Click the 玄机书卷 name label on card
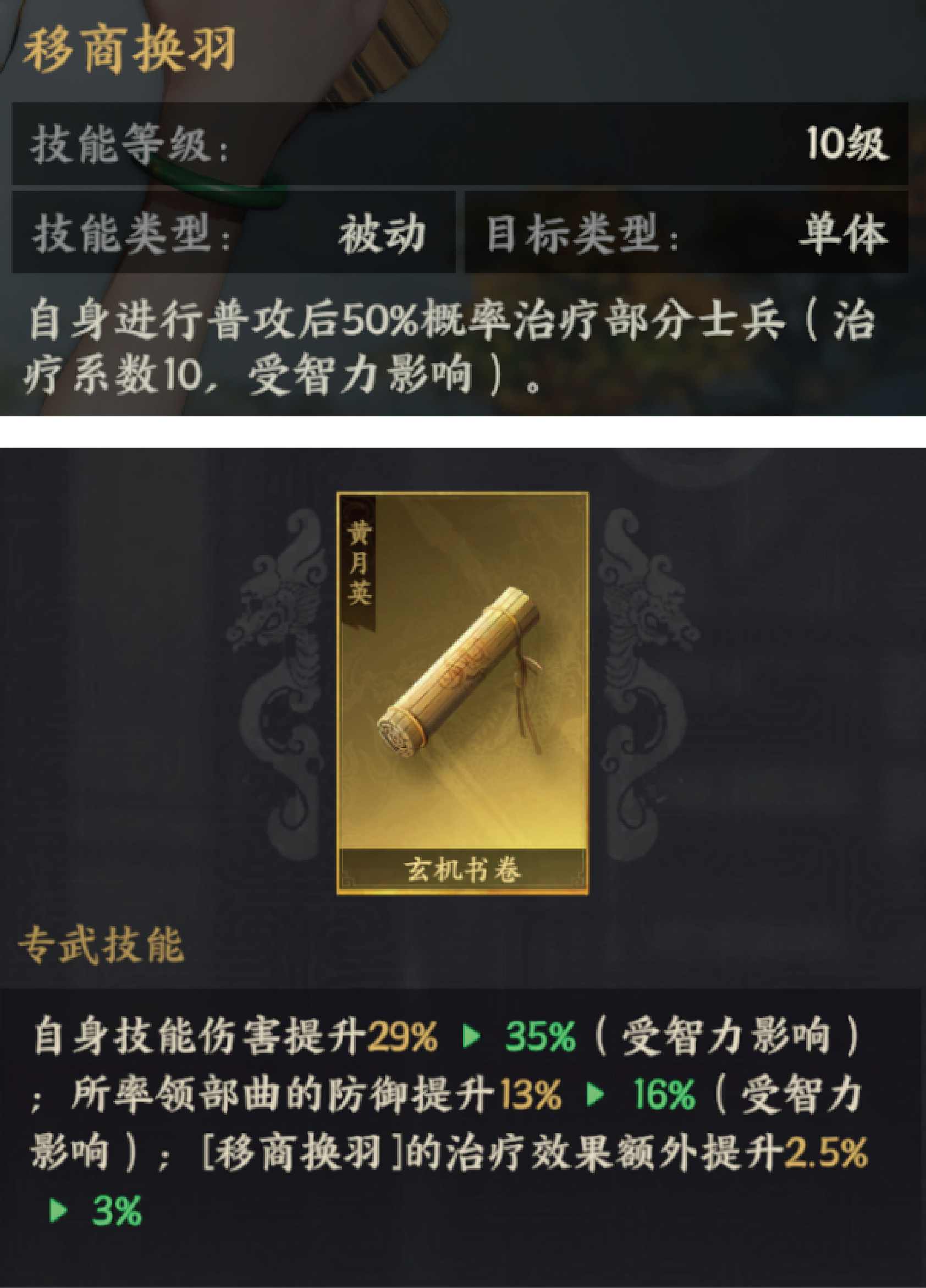The image size is (926, 1288). tap(462, 870)
